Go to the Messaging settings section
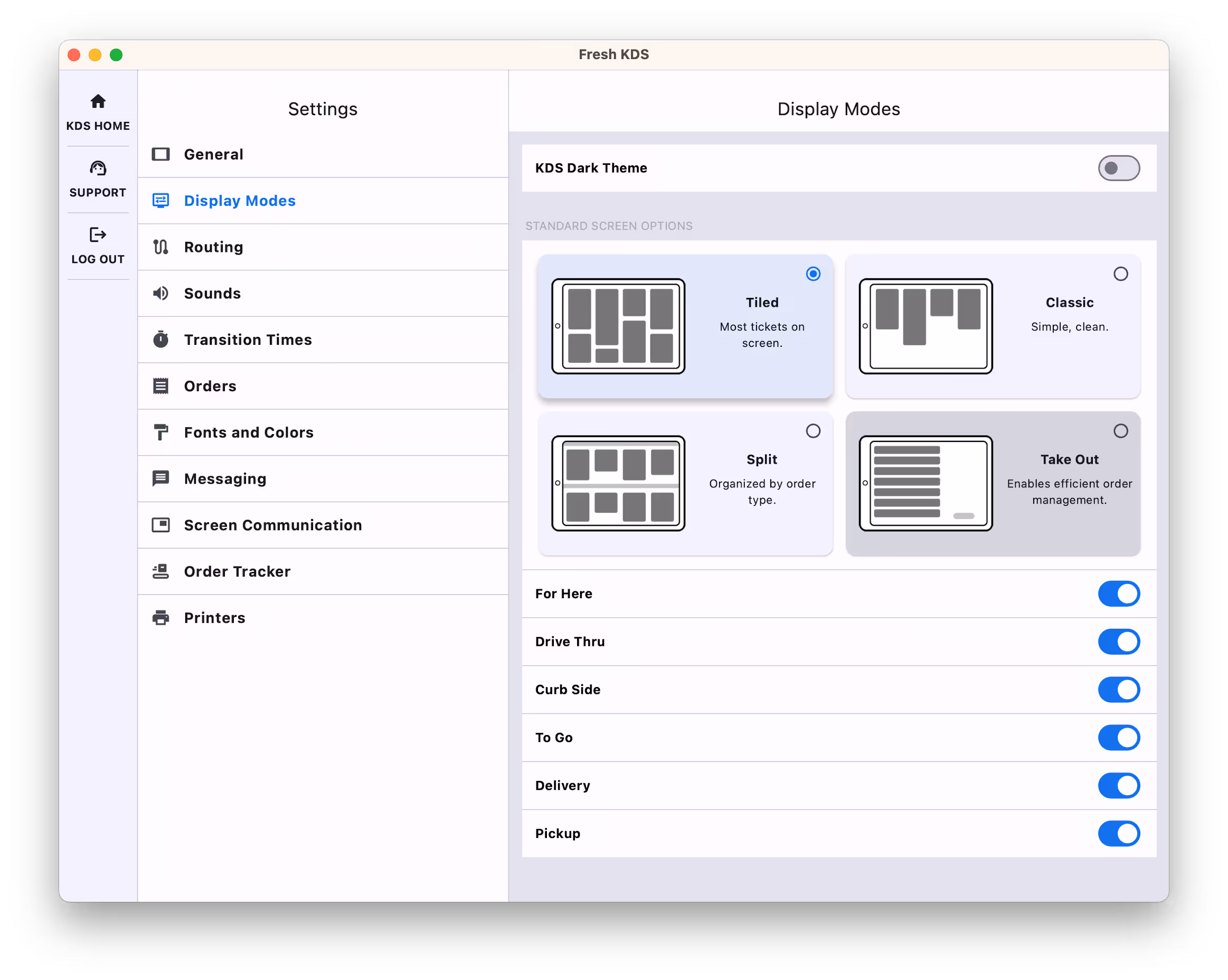 (225, 478)
